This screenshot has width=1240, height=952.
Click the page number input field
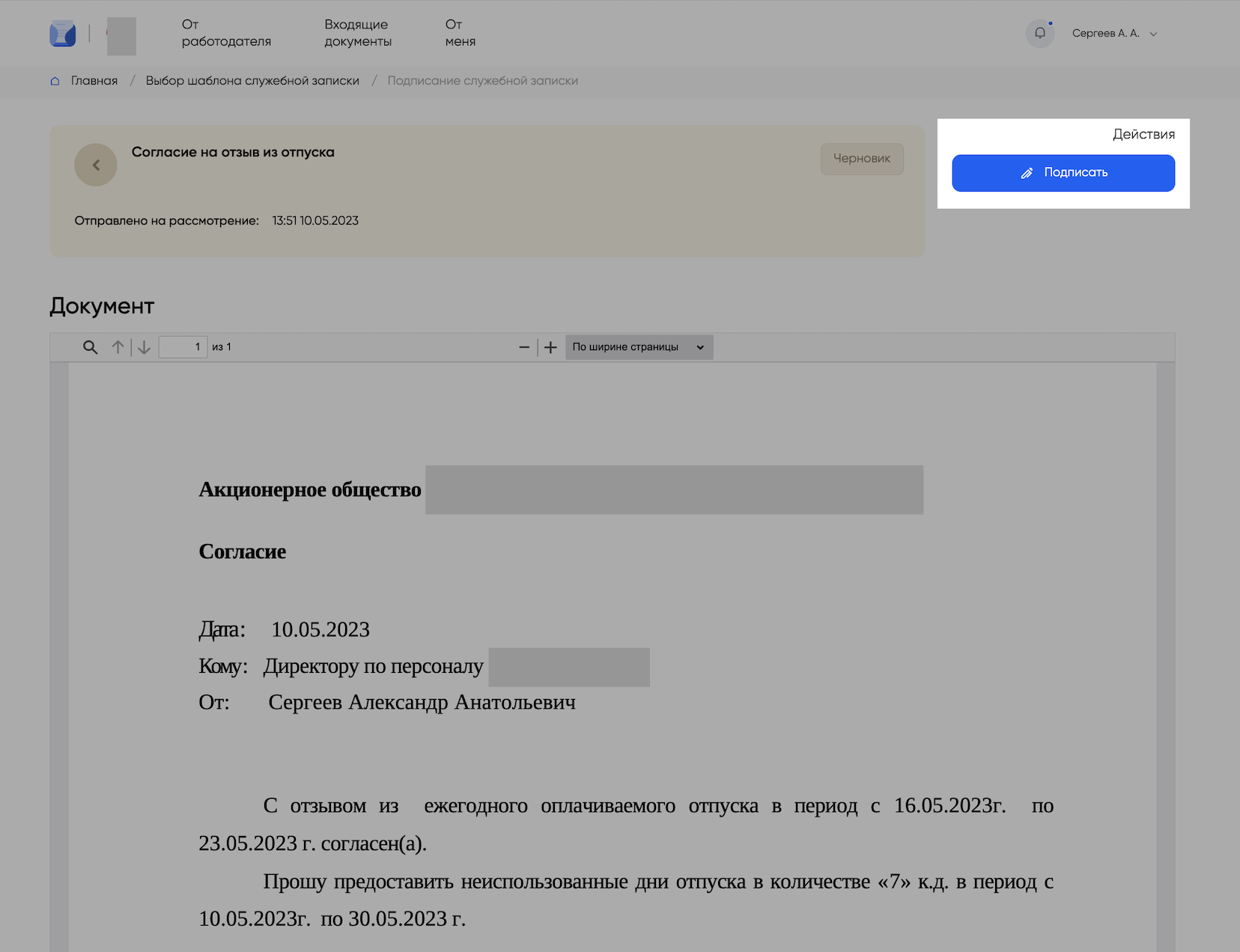183,347
